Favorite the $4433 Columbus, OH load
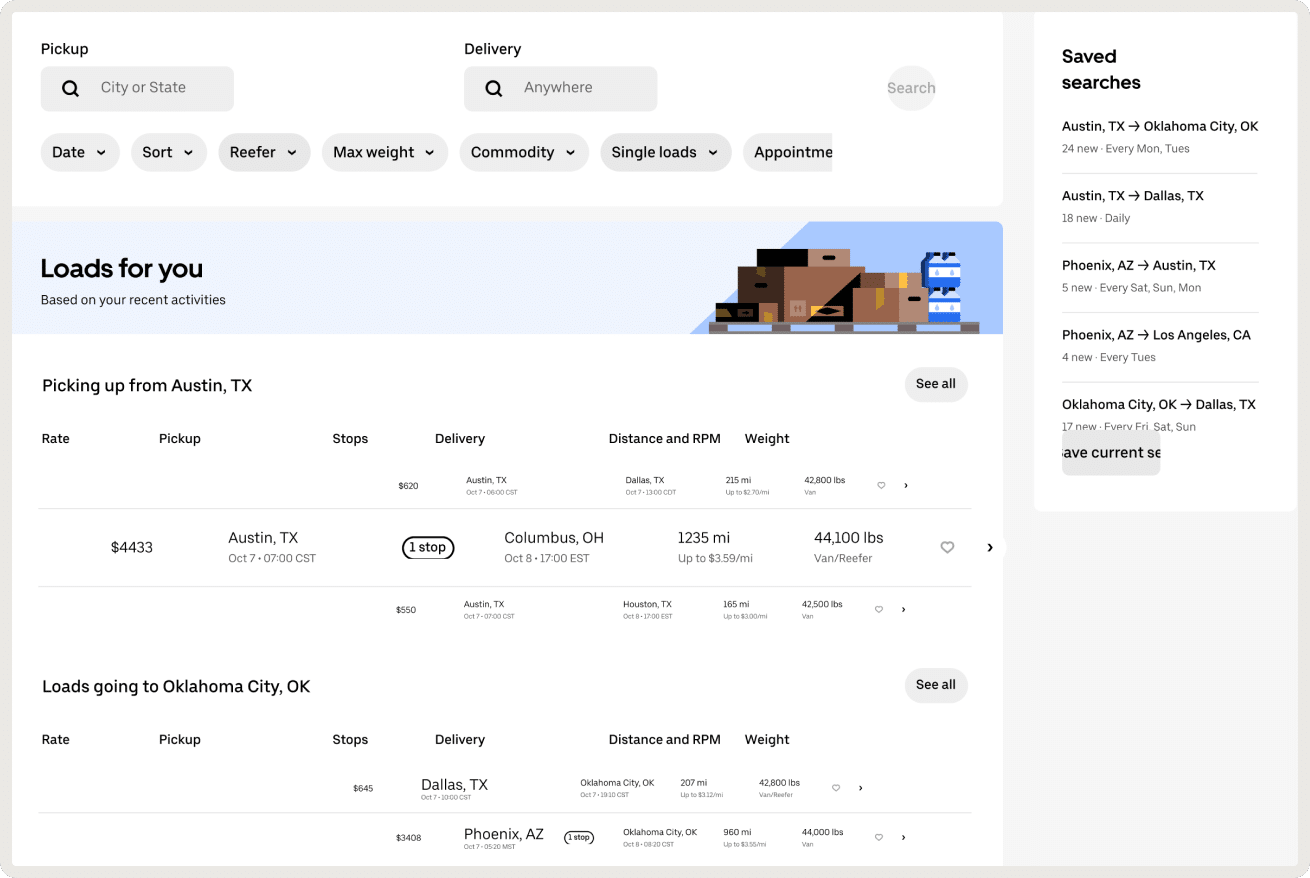The width and height of the screenshot is (1310, 878). tap(947, 547)
